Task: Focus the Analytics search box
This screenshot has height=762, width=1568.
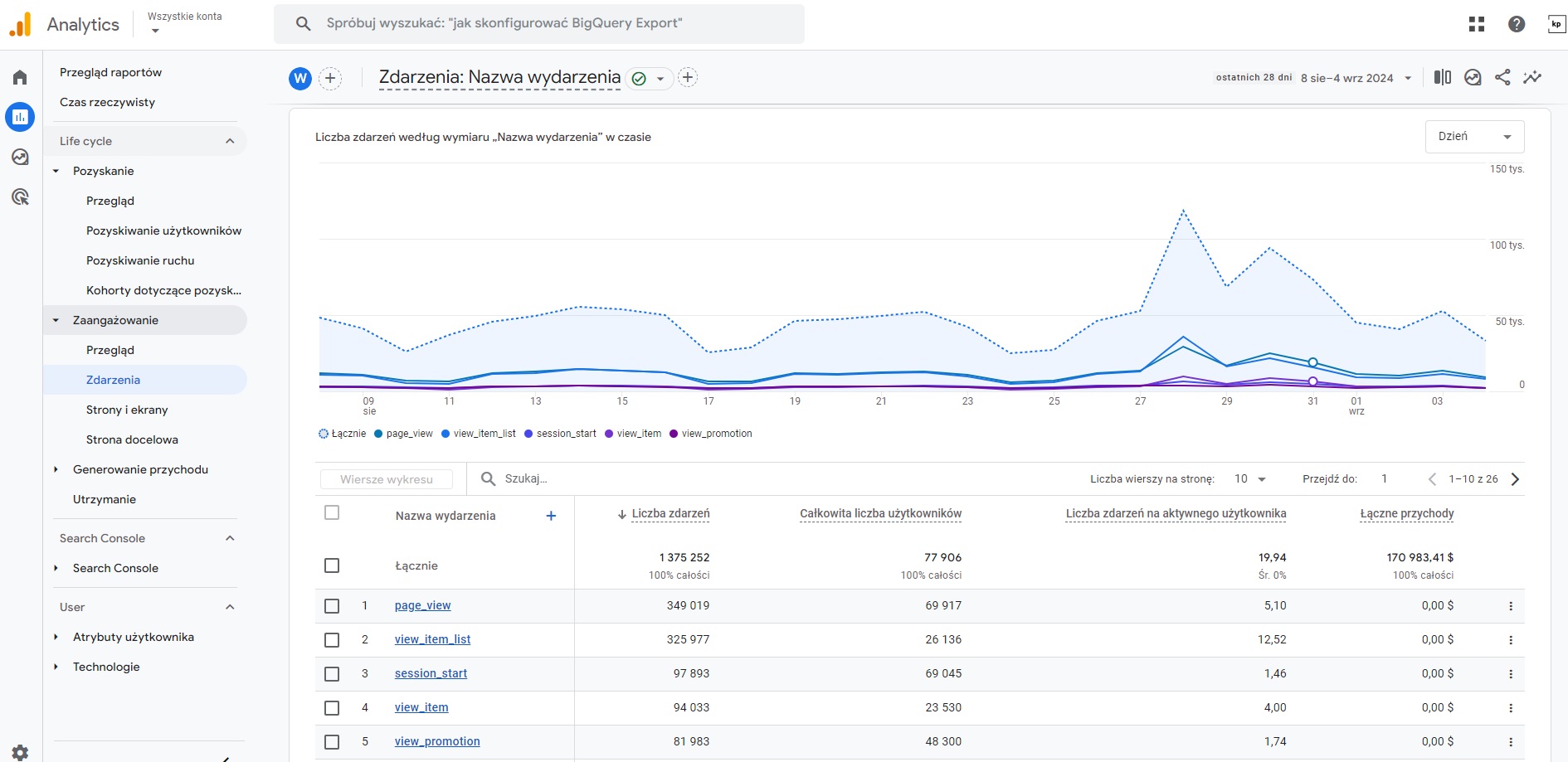Action: (x=539, y=23)
